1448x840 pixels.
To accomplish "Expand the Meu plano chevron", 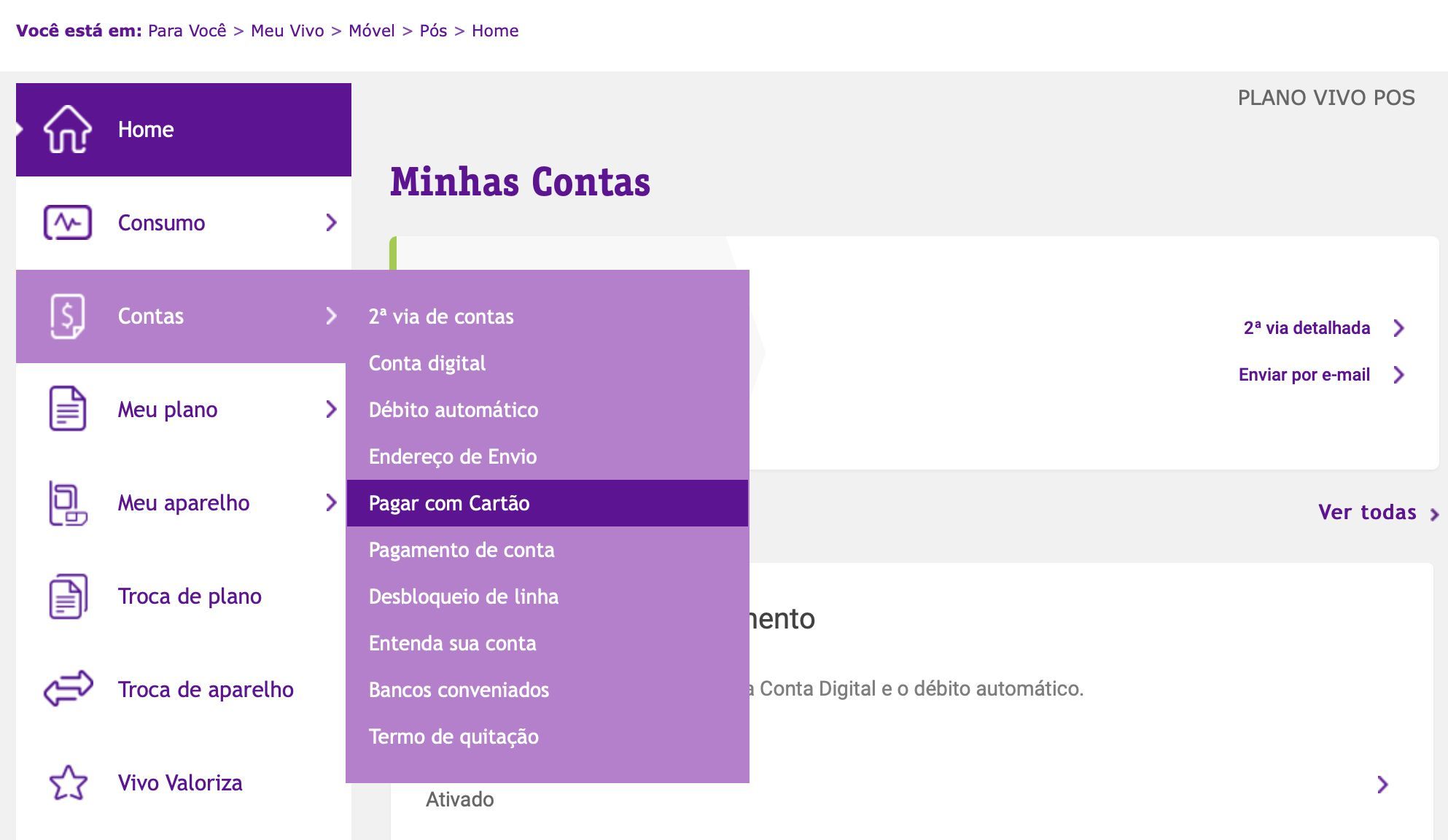I will pyautogui.click(x=331, y=409).
